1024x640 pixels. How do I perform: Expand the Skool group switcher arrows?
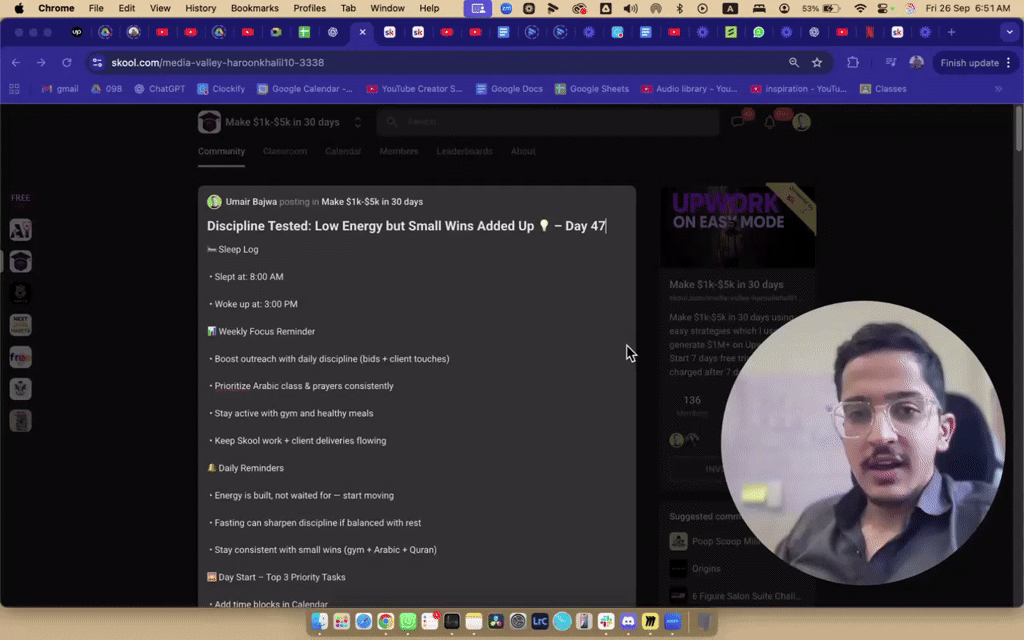click(x=358, y=122)
